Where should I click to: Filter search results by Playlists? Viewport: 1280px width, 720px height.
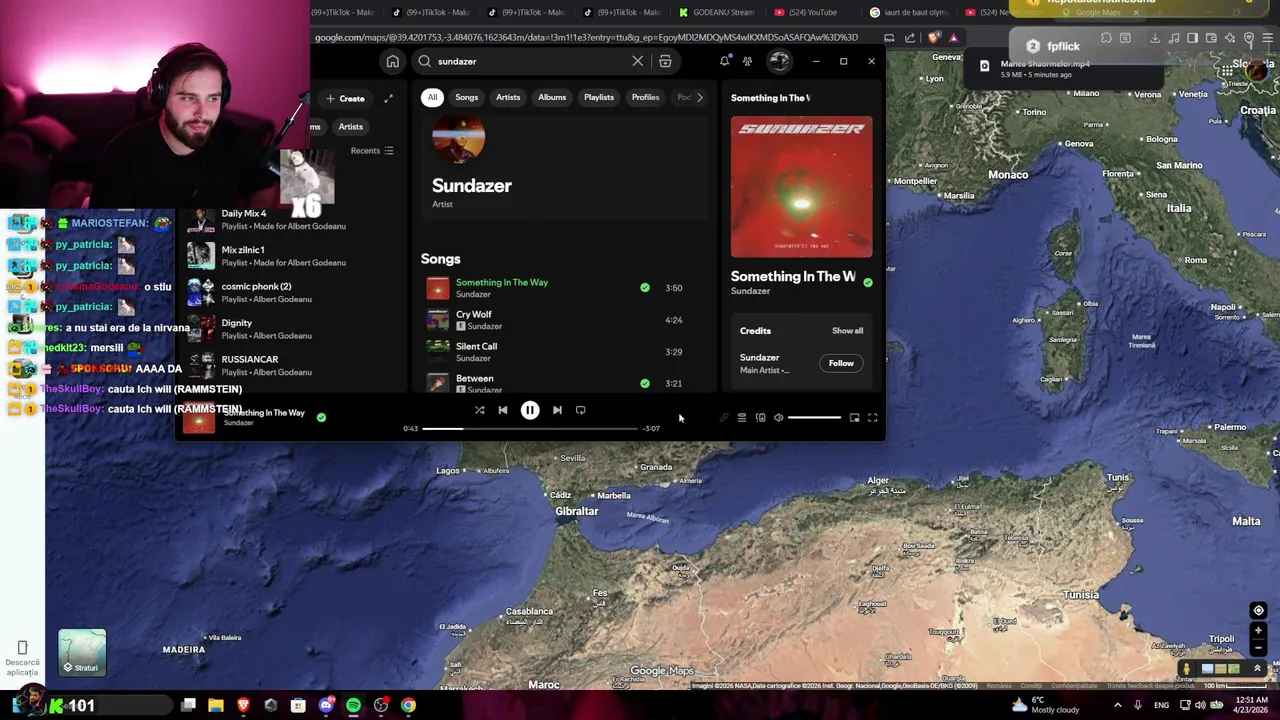click(599, 97)
